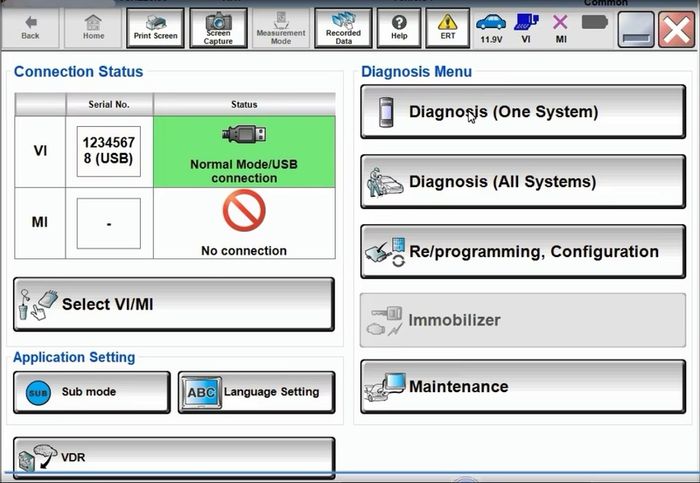The width and height of the screenshot is (700, 483).
Task: Click the "No connection" status text
Action: click(x=244, y=251)
